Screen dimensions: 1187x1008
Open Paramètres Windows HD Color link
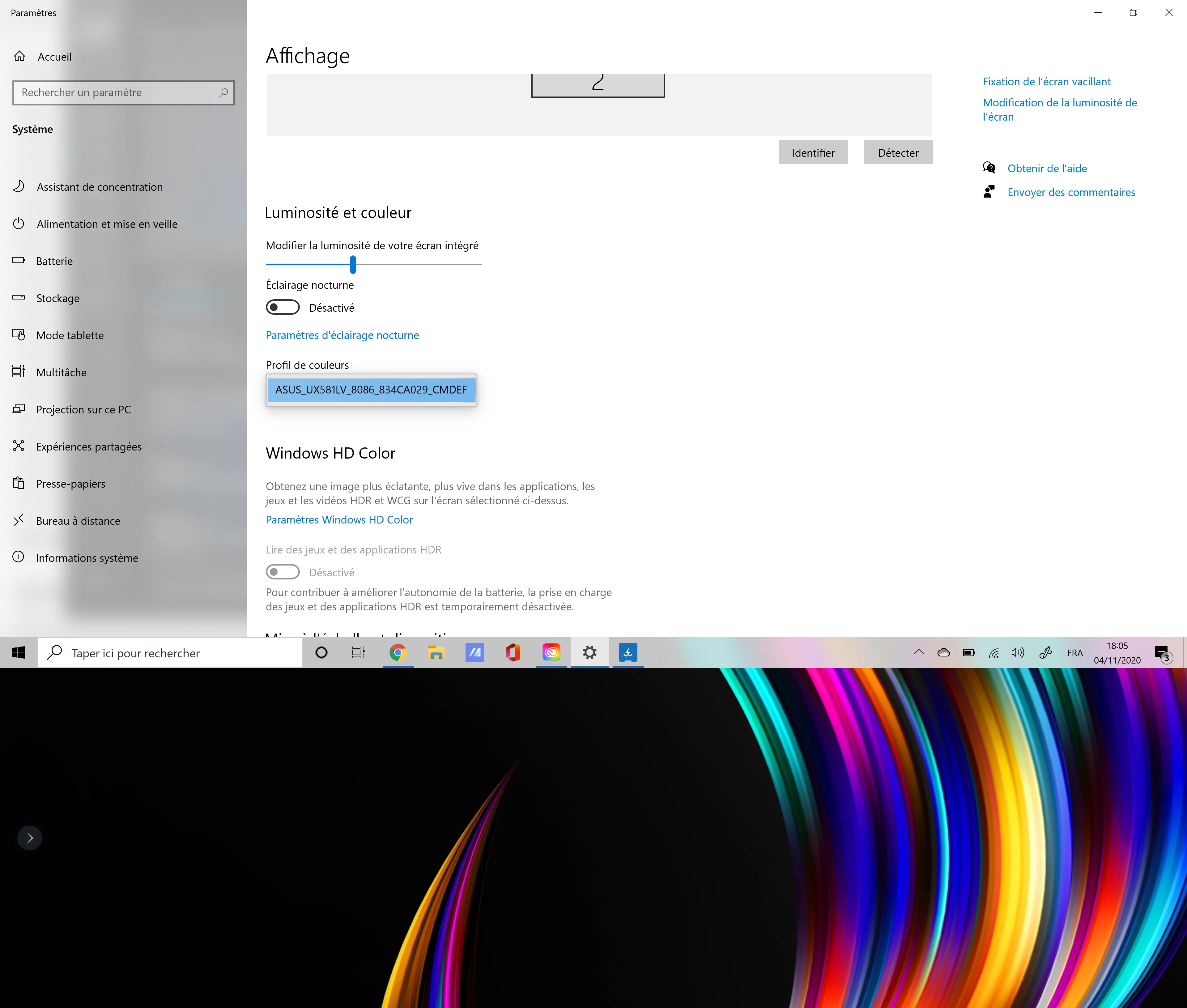[339, 519]
